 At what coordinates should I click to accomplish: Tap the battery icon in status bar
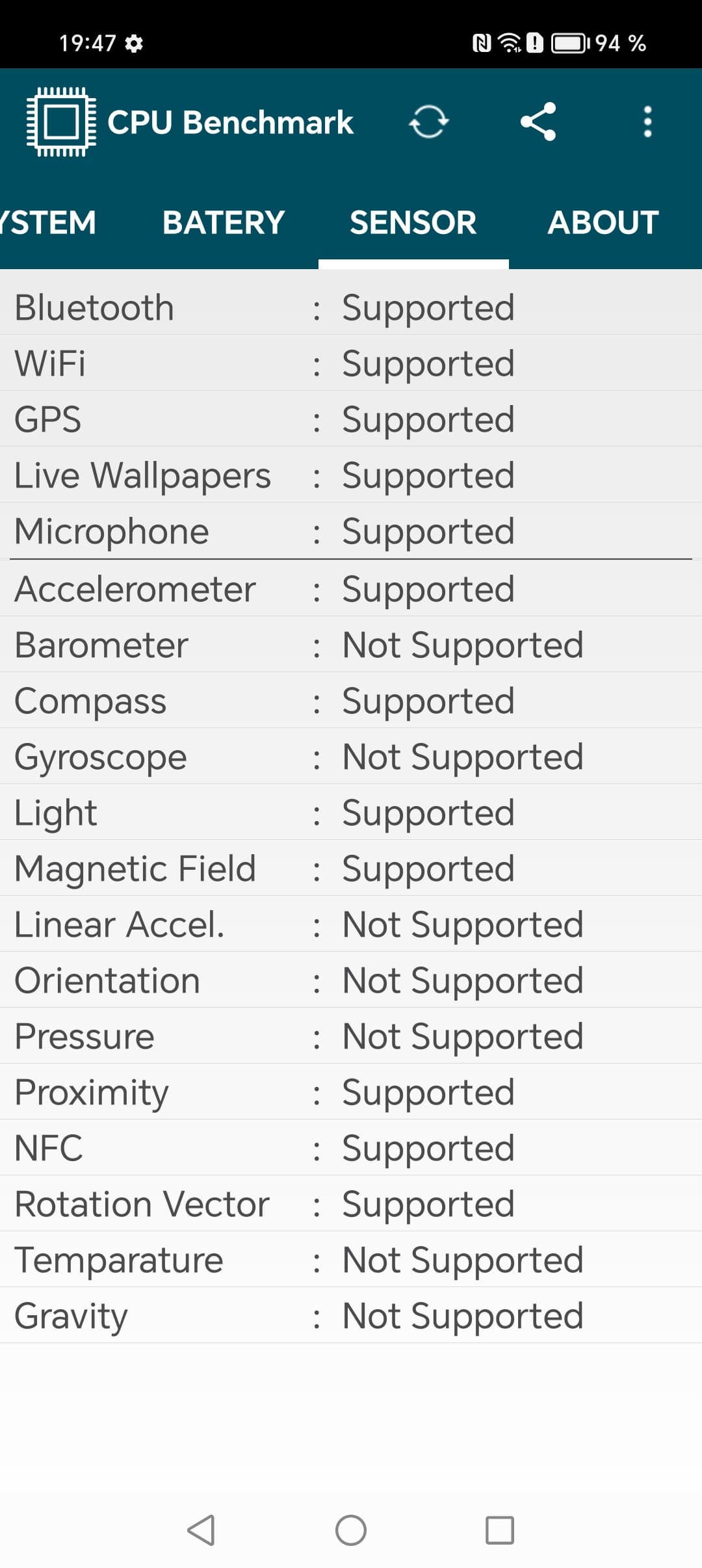coord(570,44)
